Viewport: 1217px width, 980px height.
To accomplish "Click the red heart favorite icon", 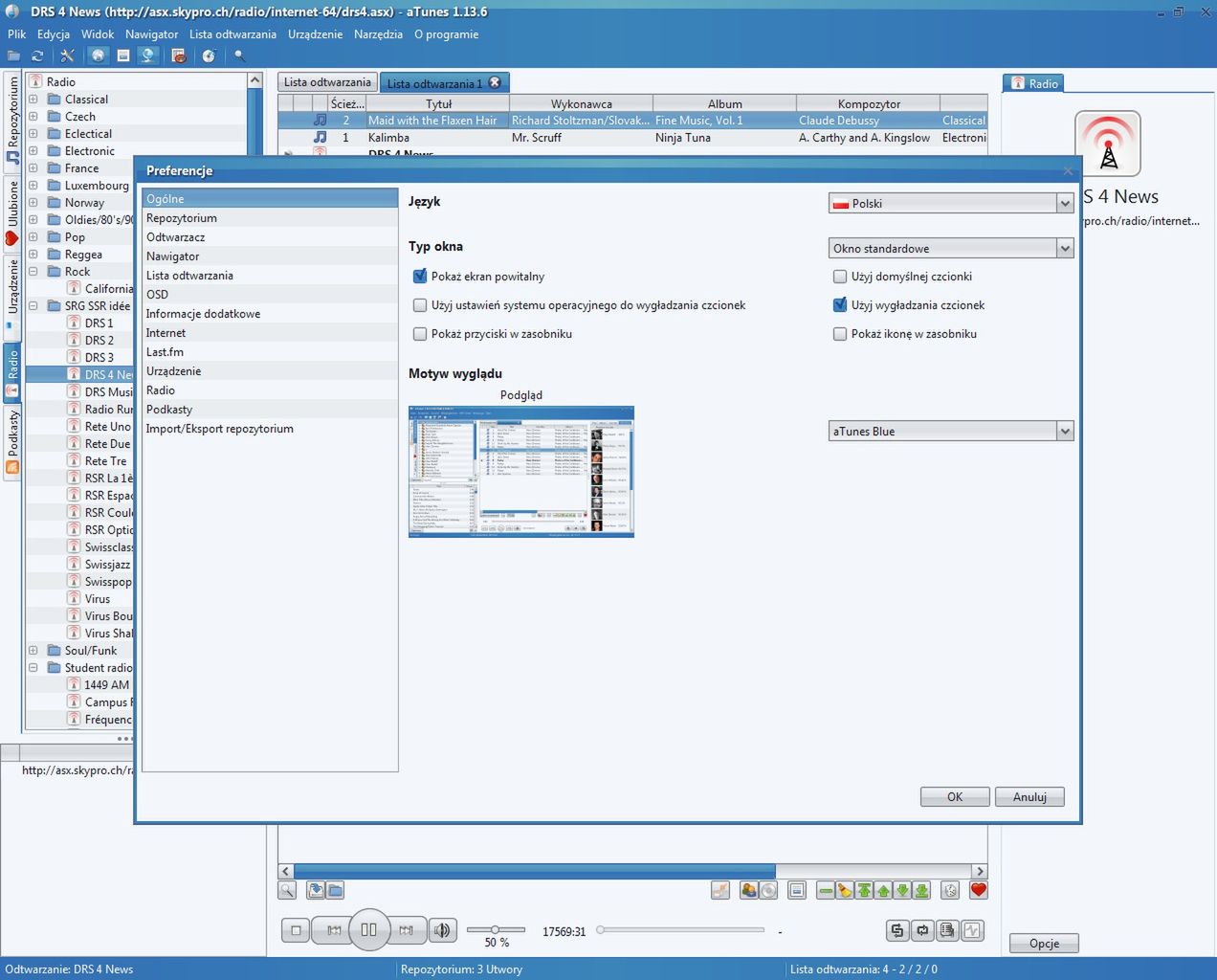I will click(978, 890).
